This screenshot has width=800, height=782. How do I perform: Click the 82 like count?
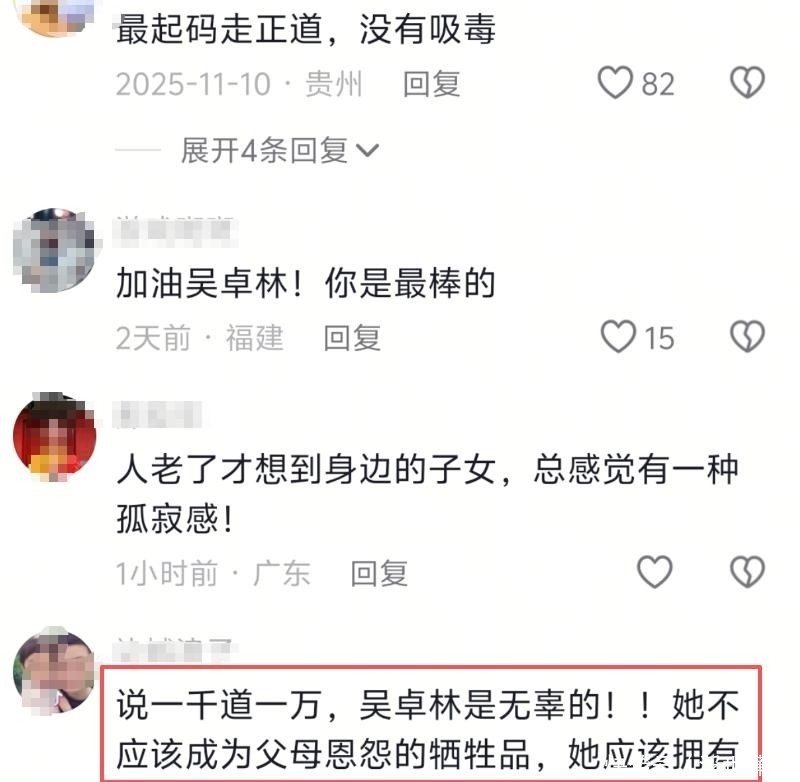658,84
